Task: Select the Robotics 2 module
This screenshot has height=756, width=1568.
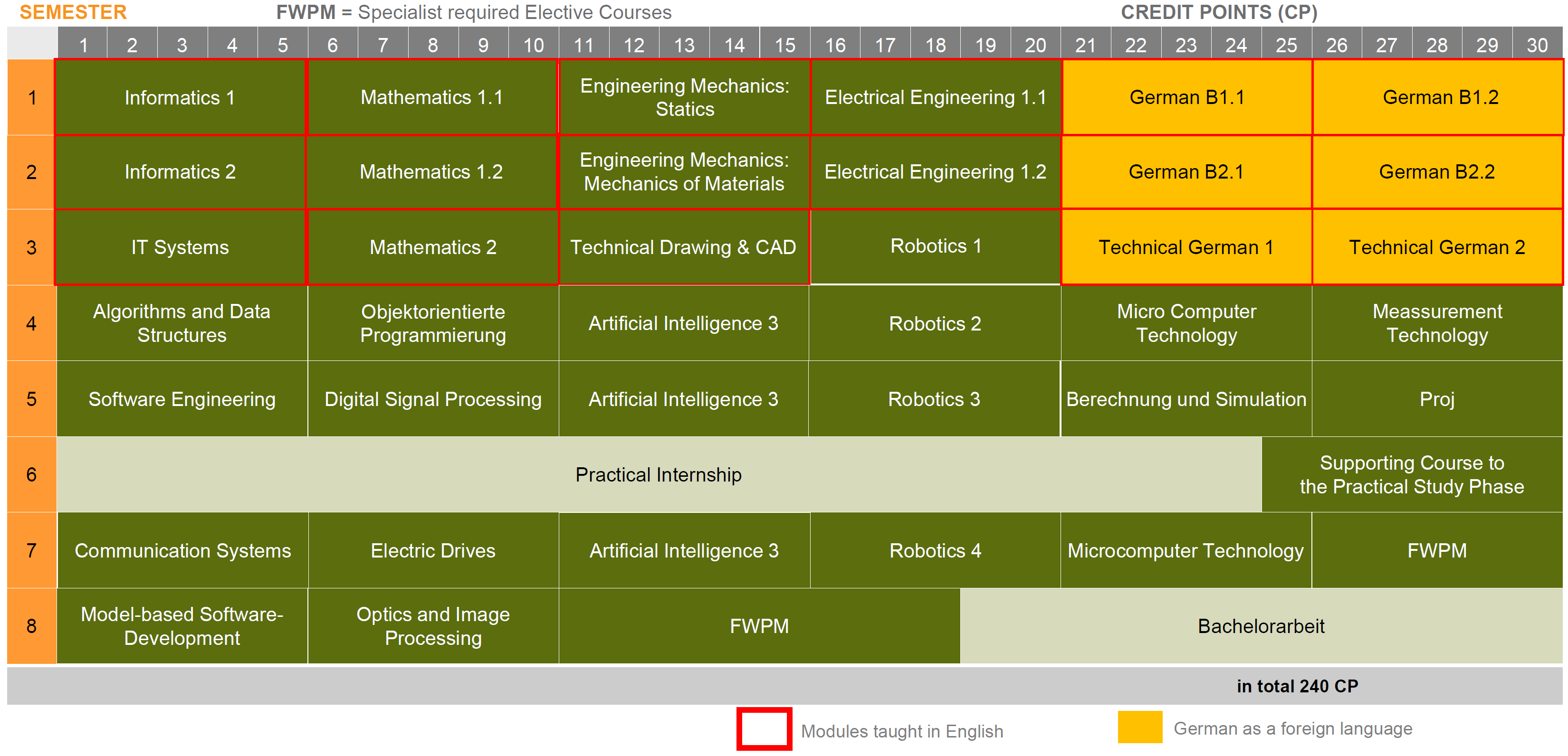Action: [x=935, y=323]
